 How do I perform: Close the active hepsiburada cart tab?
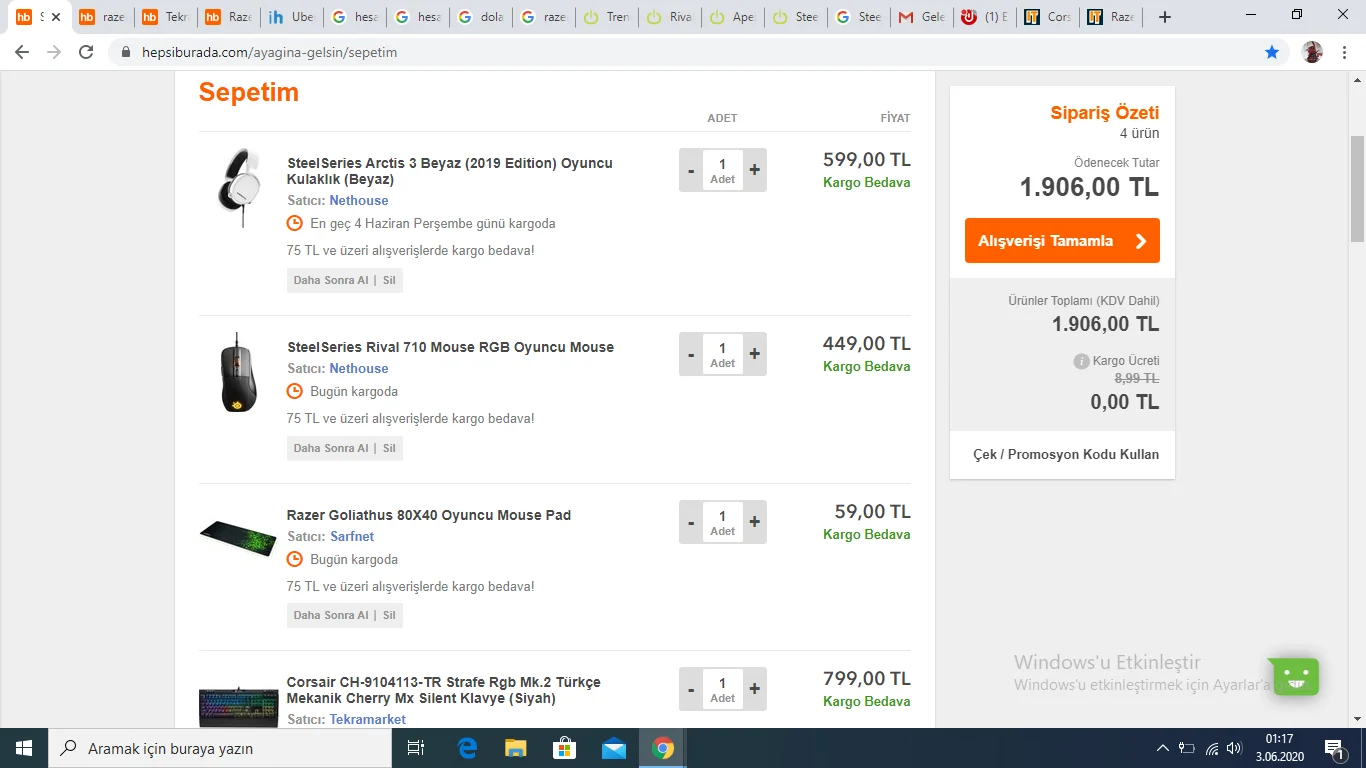click(57, 17)
